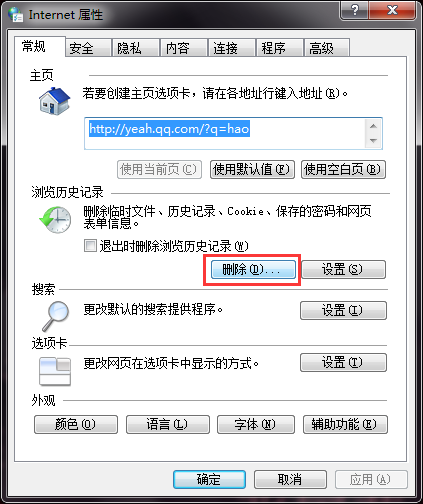
Task: Click the Internet Properties title bar icon
Action: coord(16,15)
